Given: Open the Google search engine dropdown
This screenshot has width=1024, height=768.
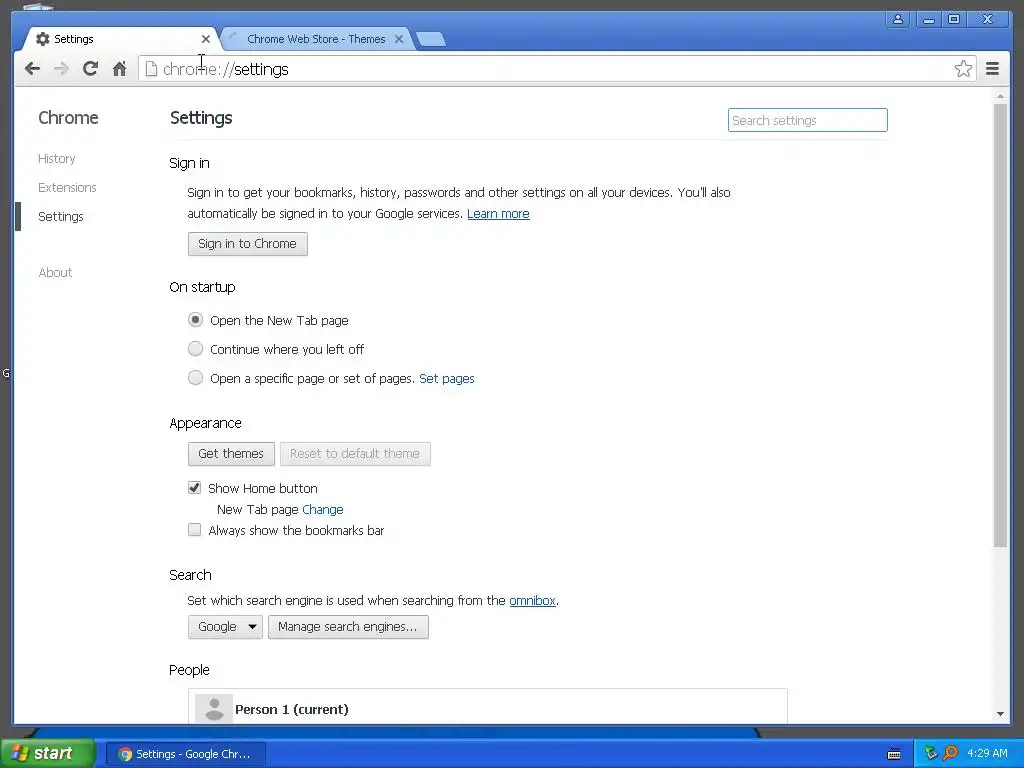Looking at the screenshot, I should pos(225,626).
